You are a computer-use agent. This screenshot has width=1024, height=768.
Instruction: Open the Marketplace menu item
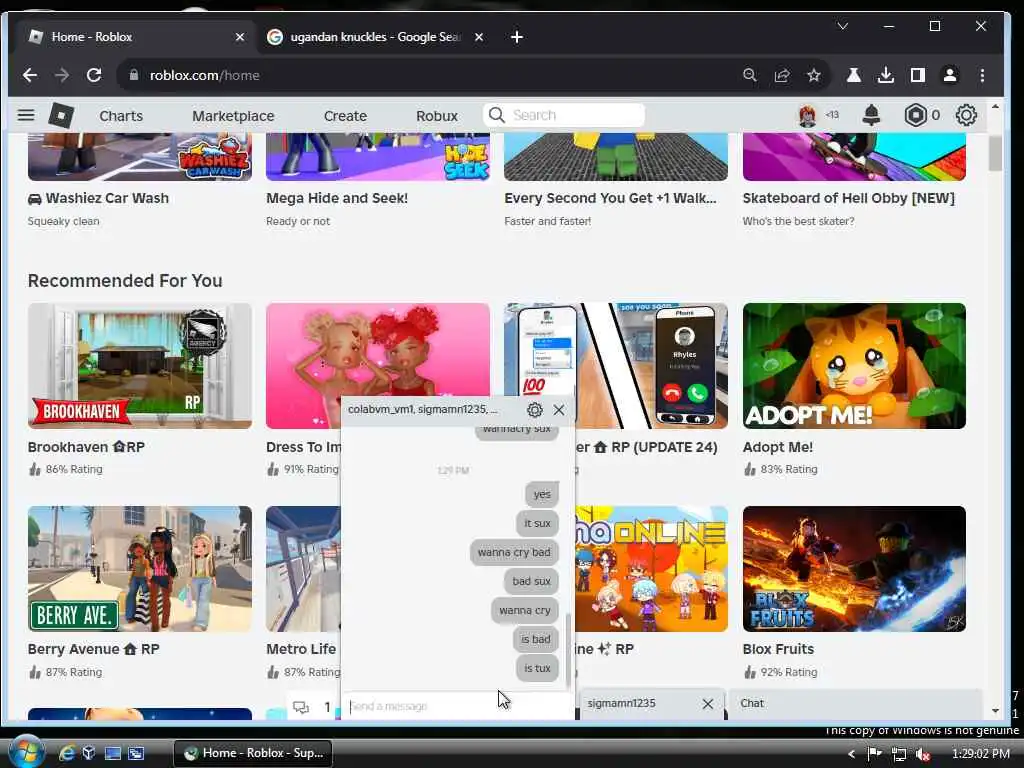pos(233,116)
